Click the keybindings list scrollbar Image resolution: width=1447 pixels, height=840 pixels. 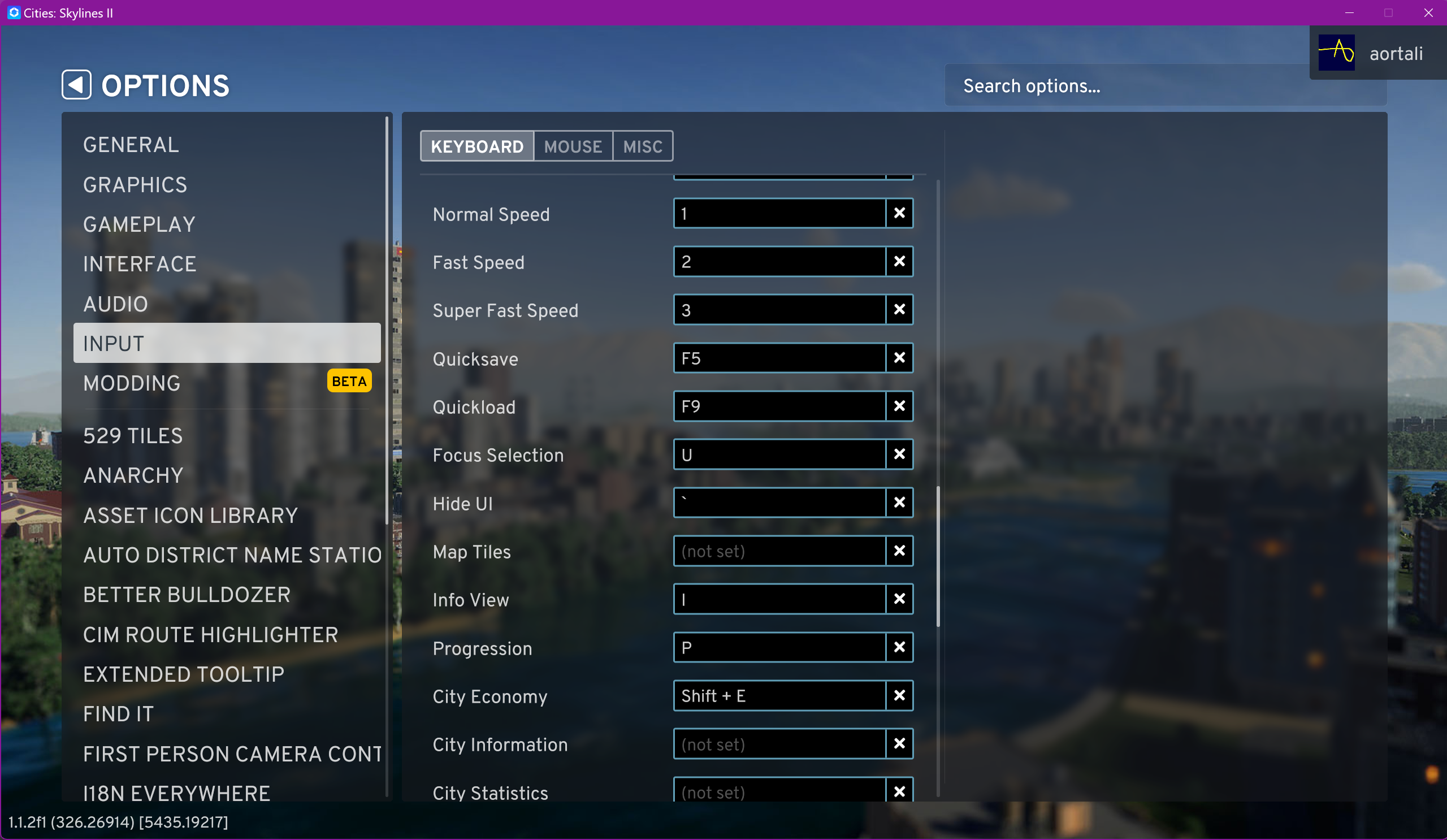(938, 557)
